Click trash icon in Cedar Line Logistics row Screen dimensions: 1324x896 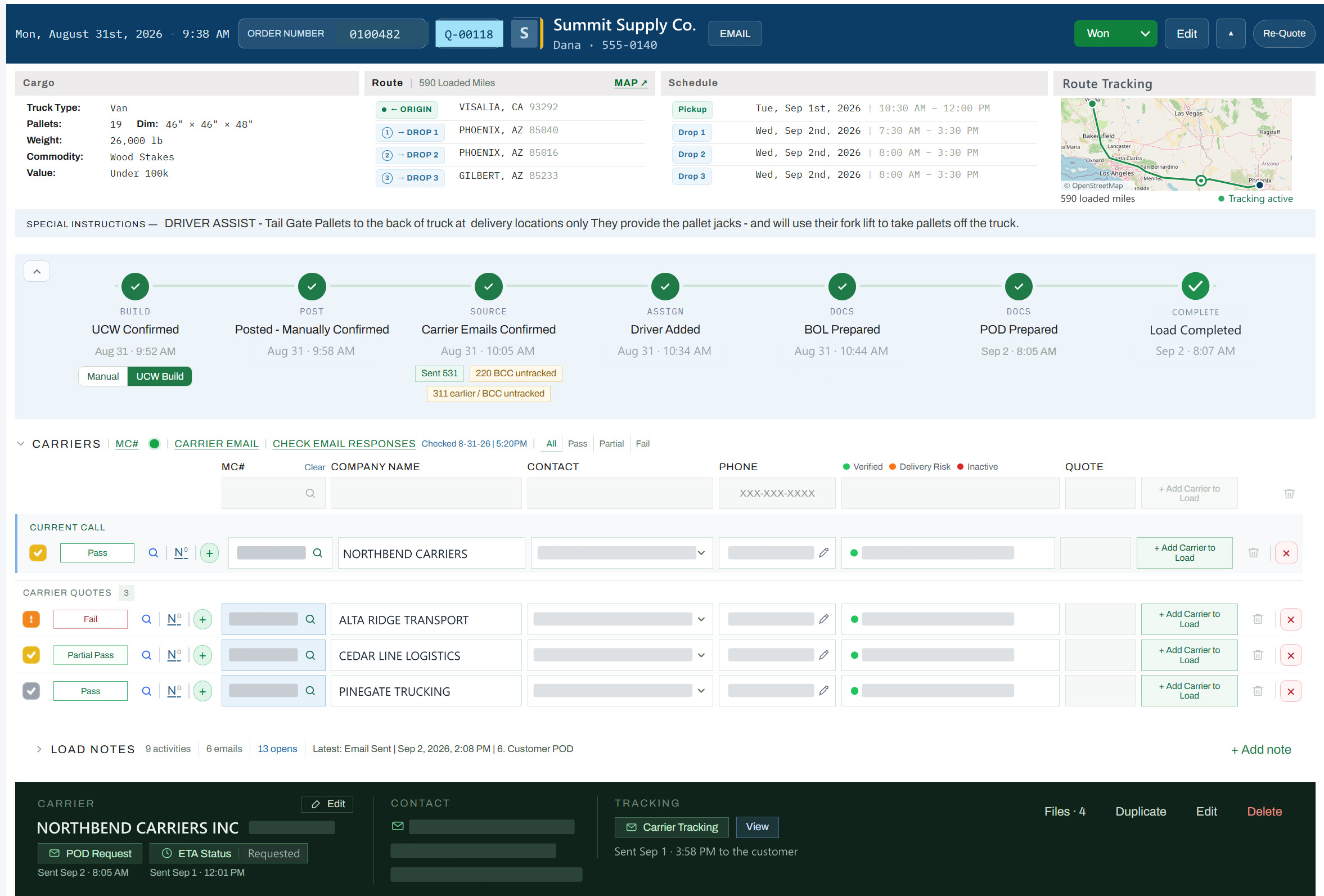1257,655
